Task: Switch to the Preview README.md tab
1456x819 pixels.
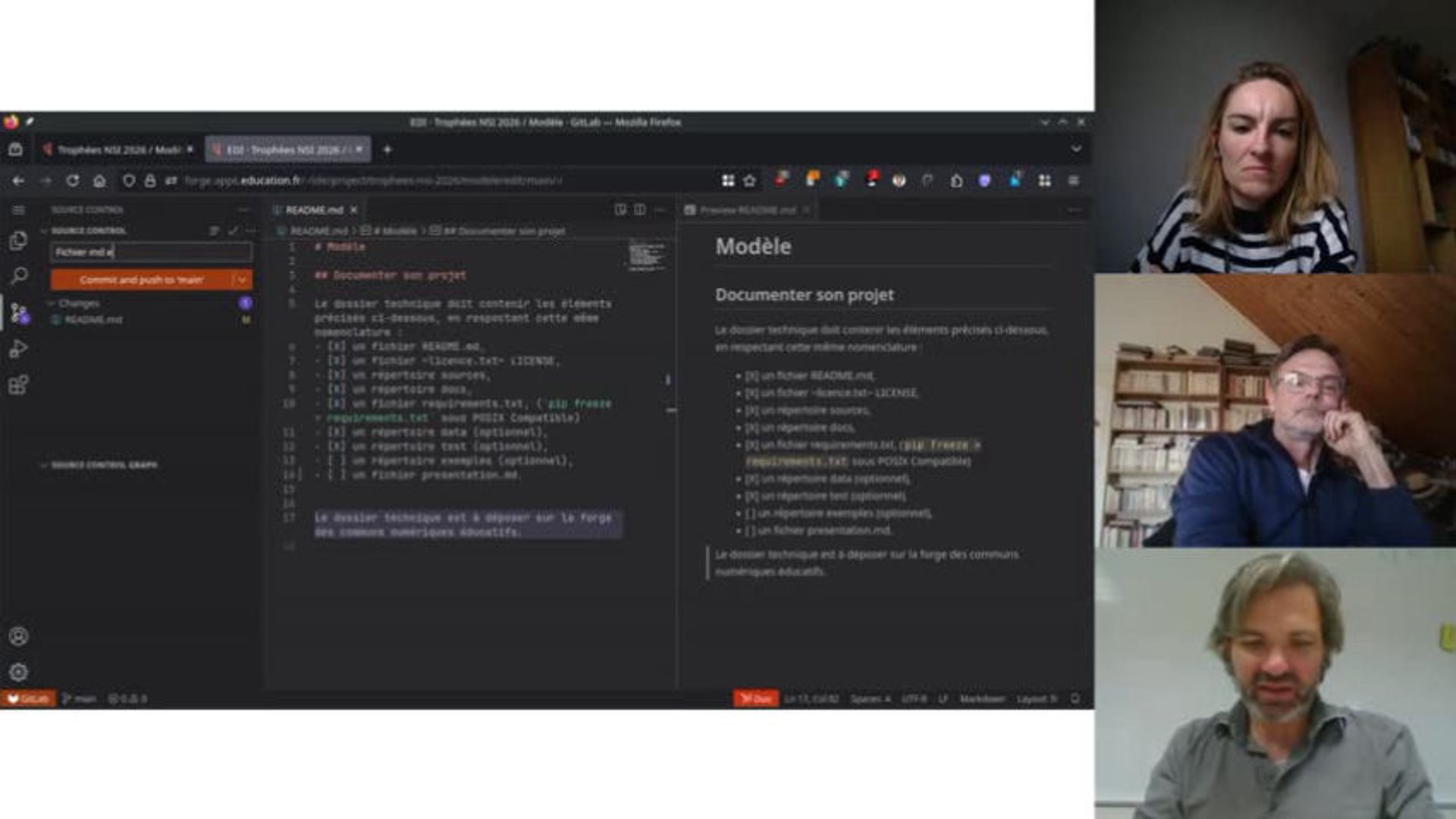Action: 748,210
